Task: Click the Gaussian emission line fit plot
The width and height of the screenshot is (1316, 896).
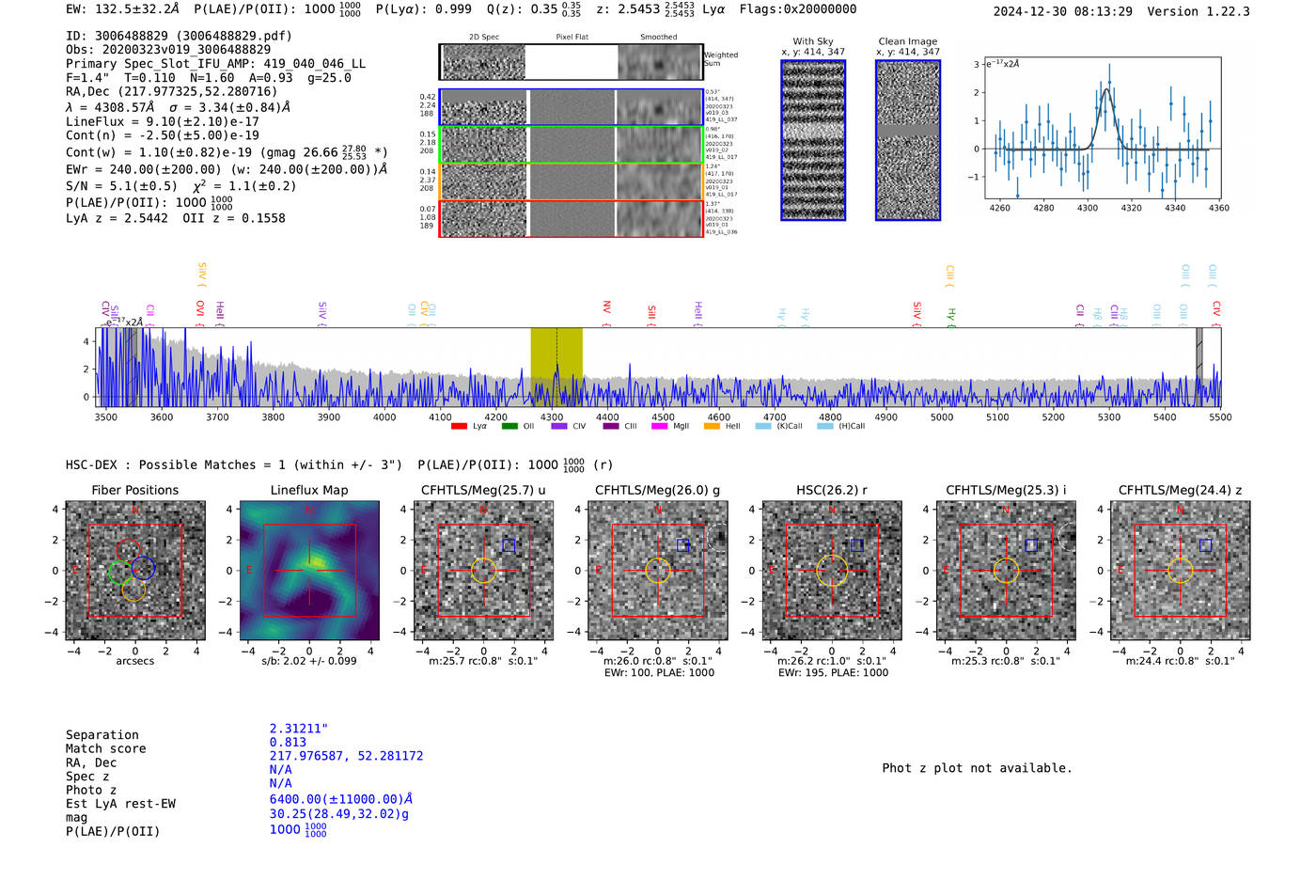Action: coord(1102,128)
